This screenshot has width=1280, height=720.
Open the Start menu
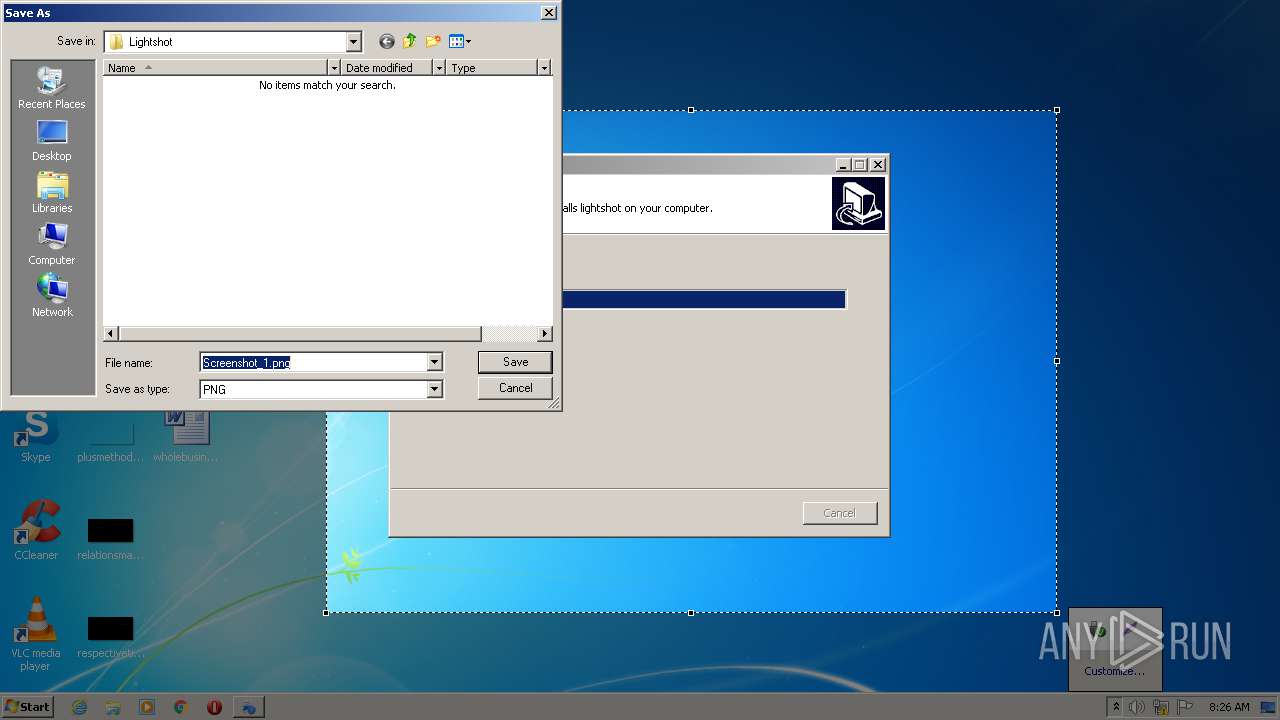(28, 706)
